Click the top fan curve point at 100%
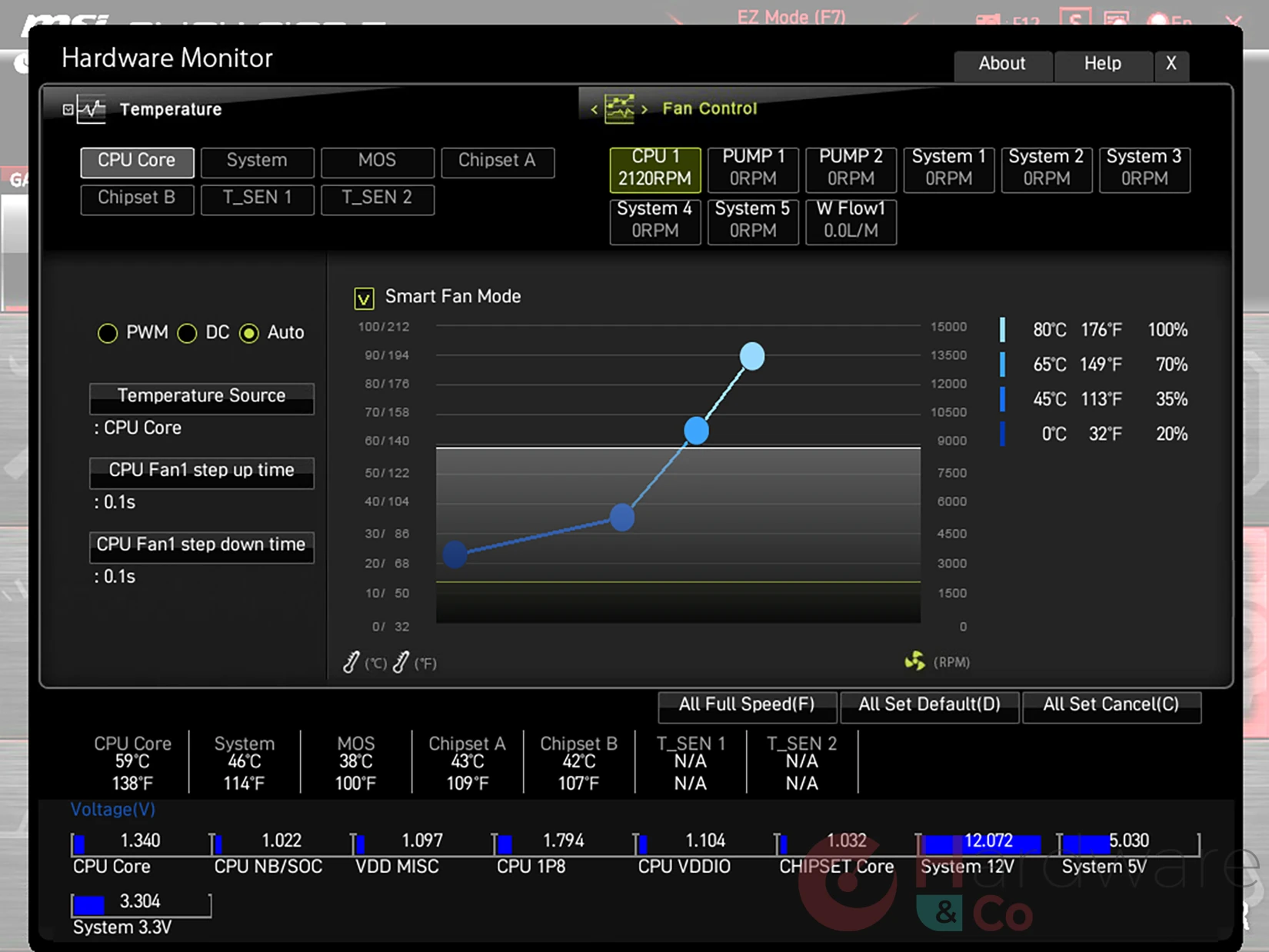This screenshot has width=1269, height=952. 752,356
